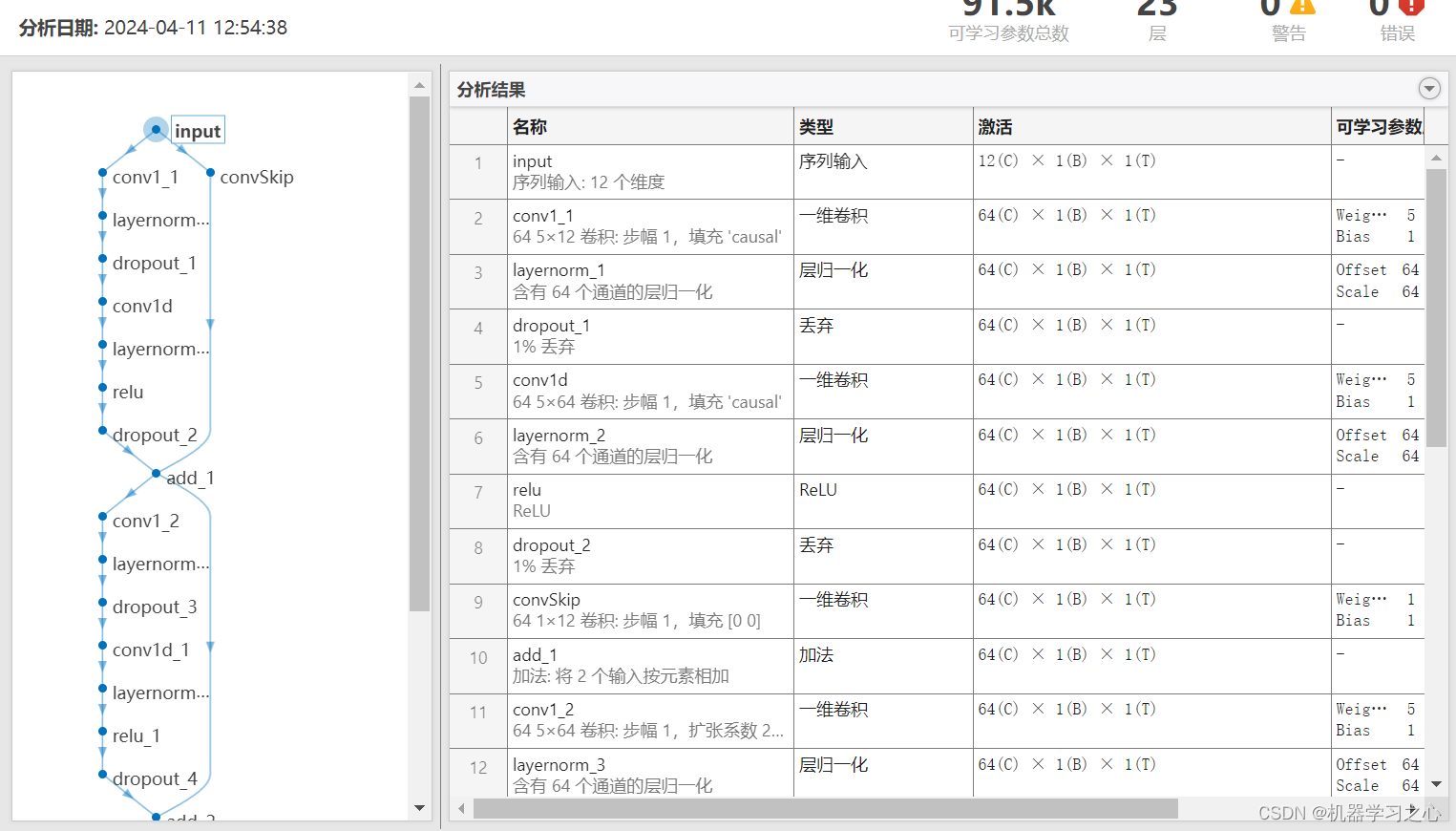Click graph pane scroll down arrow
The height and width of the screenshot is (831, 1456).
point(419,808)
